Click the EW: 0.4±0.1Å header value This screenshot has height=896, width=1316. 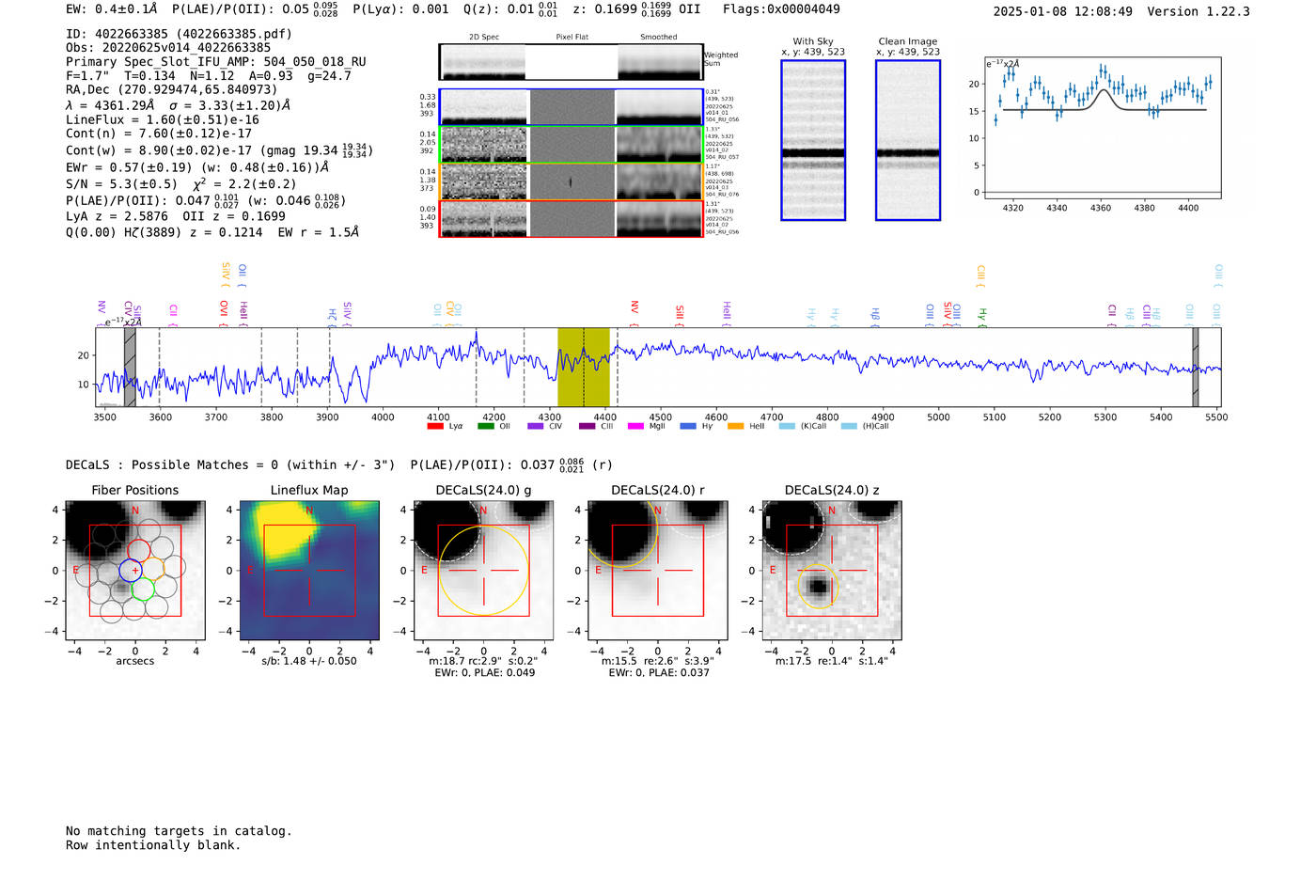point(112,9)
